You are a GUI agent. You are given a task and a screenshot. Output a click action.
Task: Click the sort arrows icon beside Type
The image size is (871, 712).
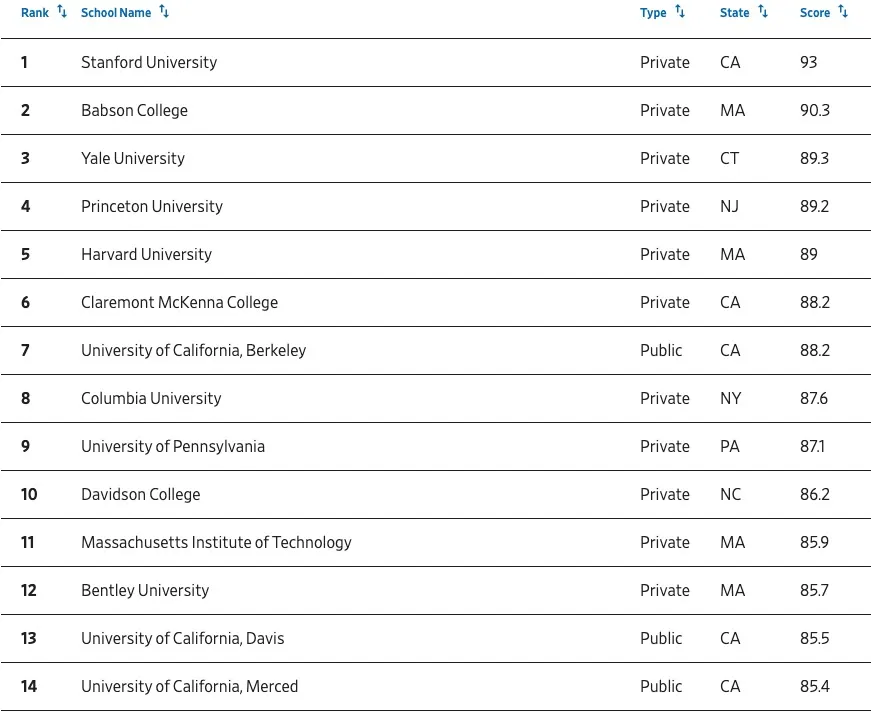pyautogui.click(x=680, y=12)
